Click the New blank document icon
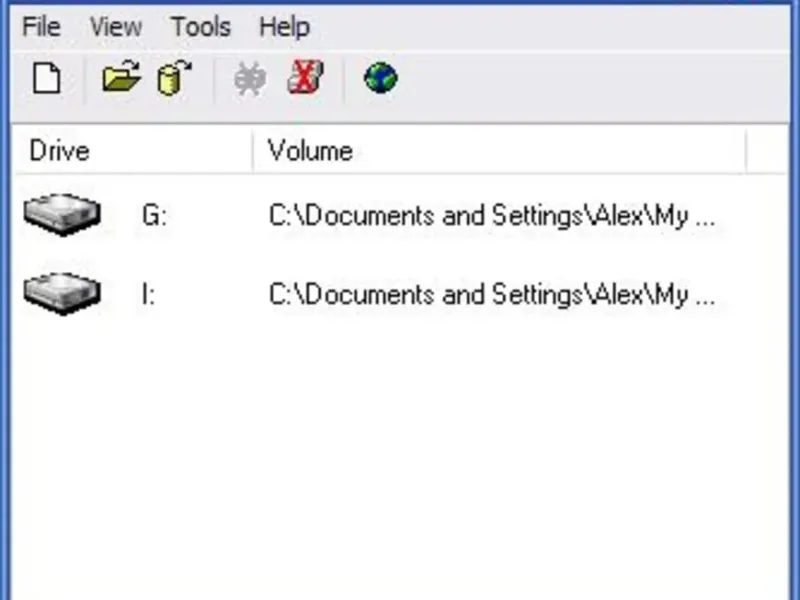The width and height of the screenshot is (800, 600). pyautogui.click(x=46, y=79)
